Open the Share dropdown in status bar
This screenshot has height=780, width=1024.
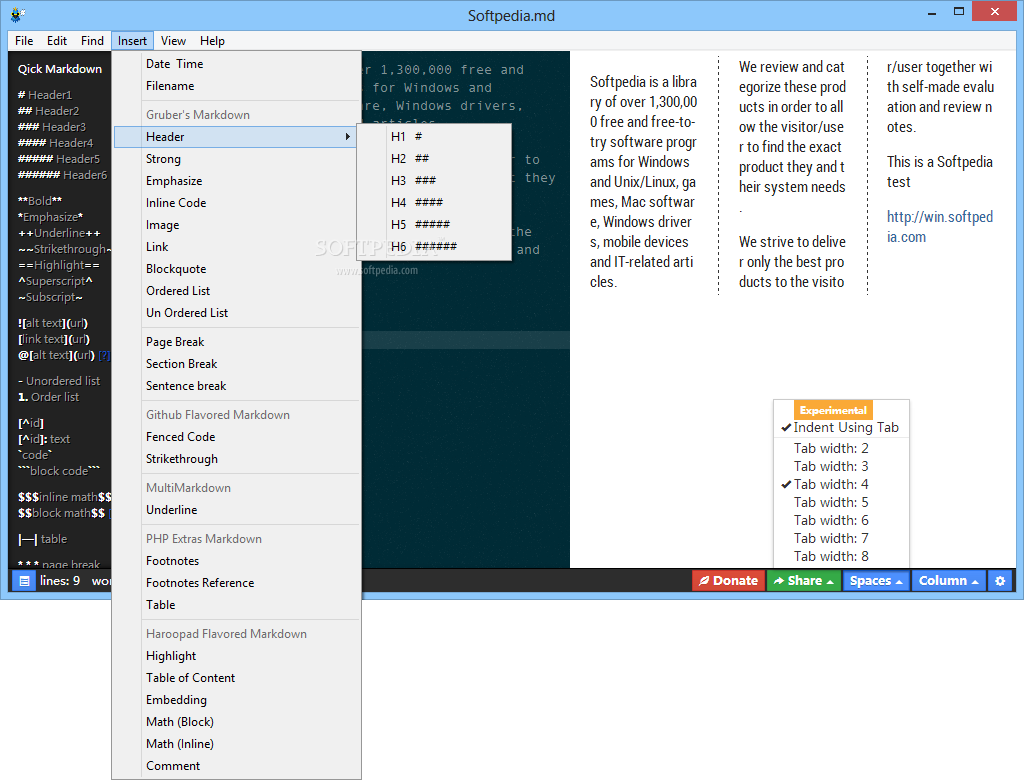[803, 581]
